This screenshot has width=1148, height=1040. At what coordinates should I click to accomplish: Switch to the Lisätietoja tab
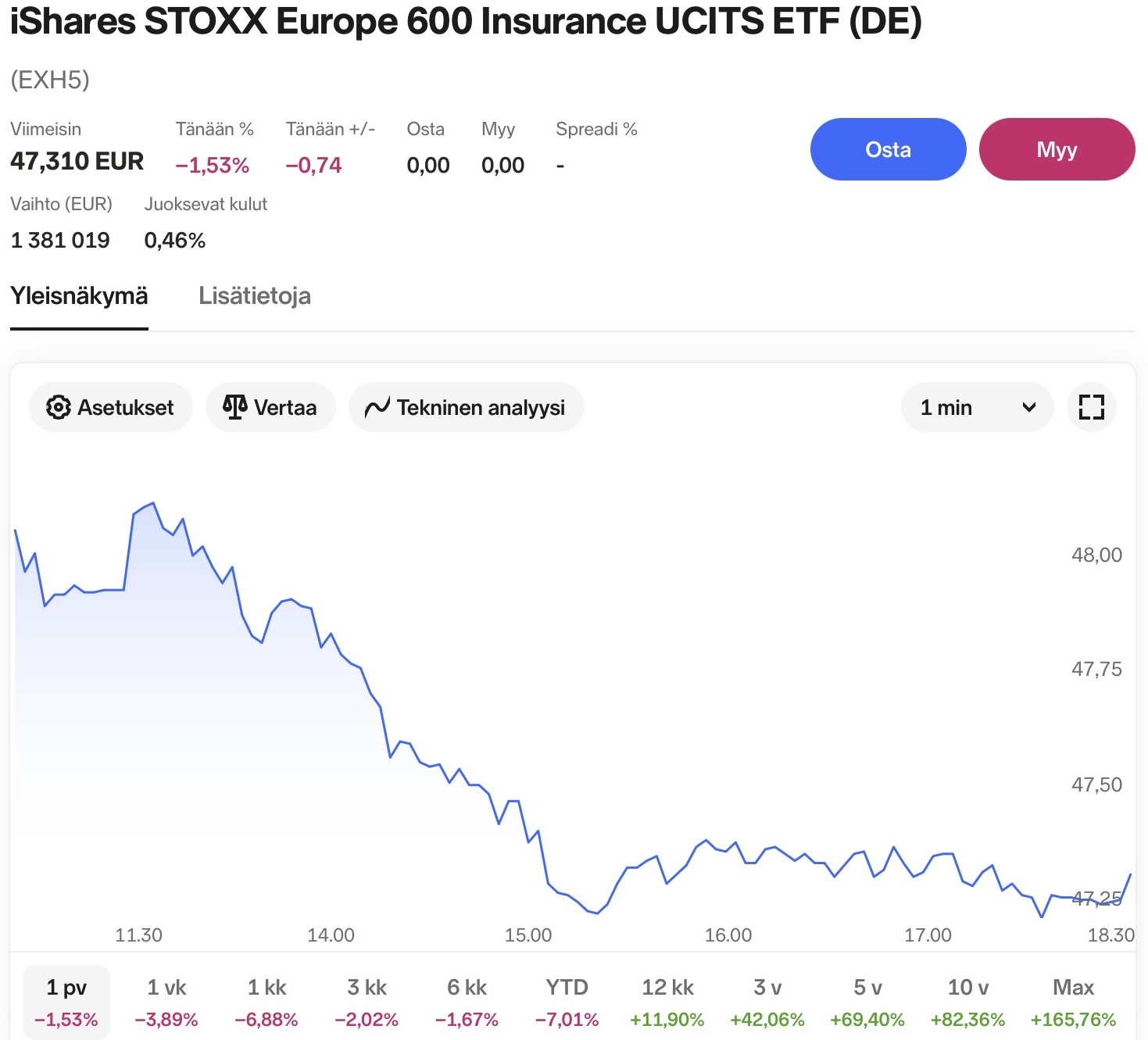tap(255, 296)
